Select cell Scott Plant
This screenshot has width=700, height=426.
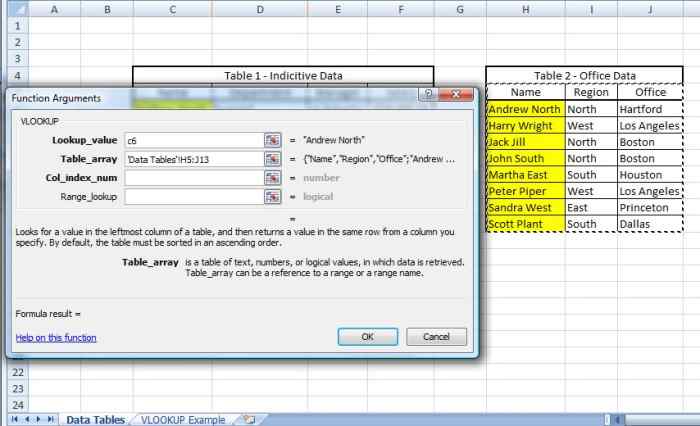click(x=525, y=224)
